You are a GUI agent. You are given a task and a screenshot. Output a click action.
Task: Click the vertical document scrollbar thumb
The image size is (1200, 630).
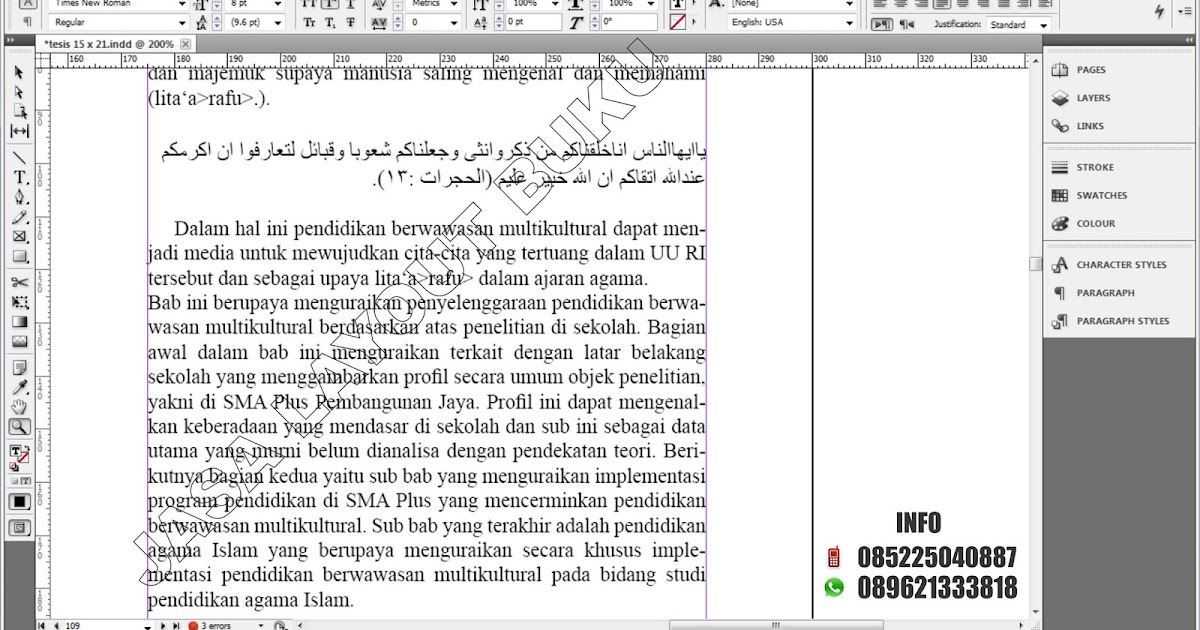[1035, 264]
